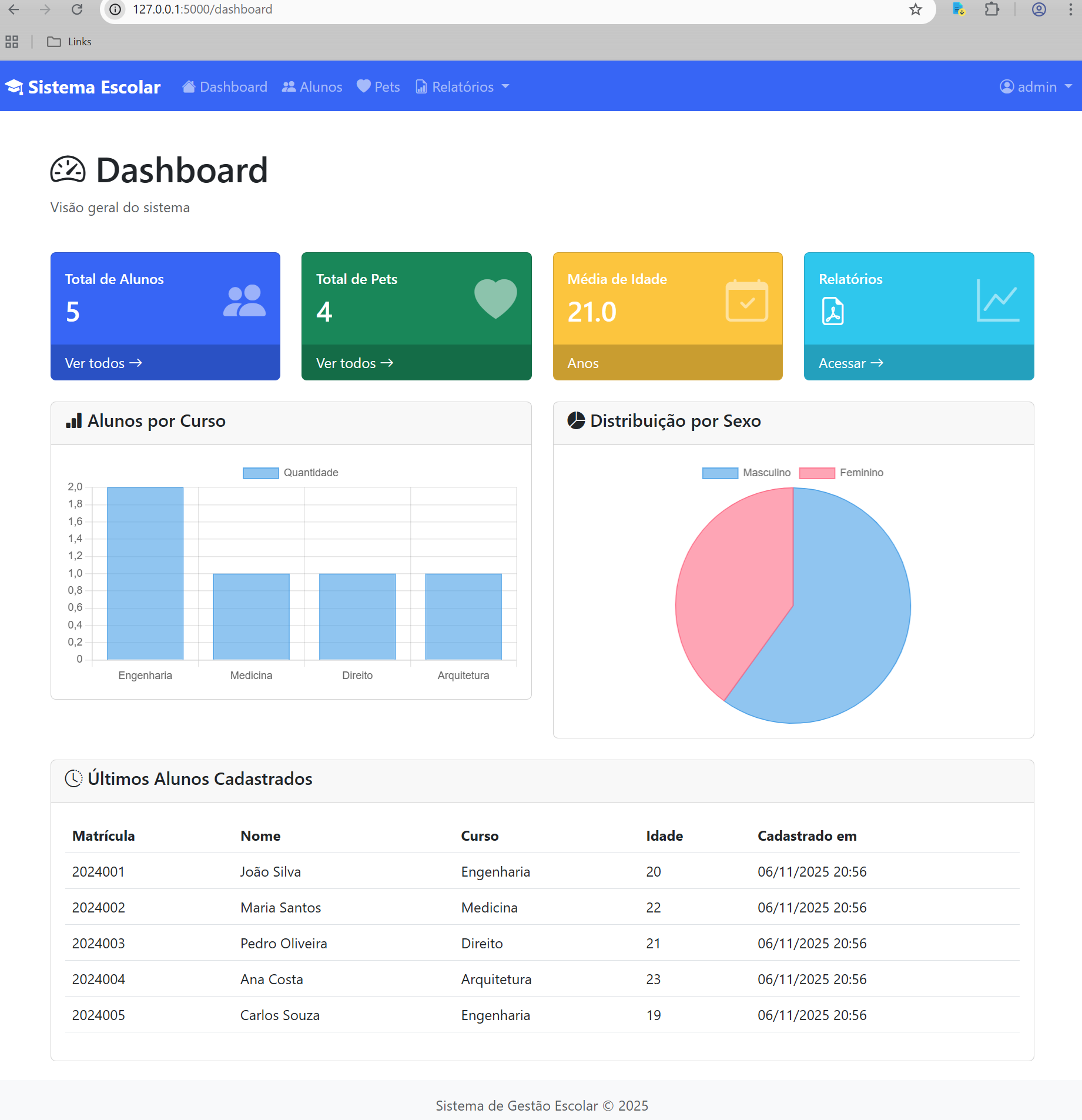Click the PDF file icon in Relatórios card
Screen dimensions: 1082x1120
[833, 312]
